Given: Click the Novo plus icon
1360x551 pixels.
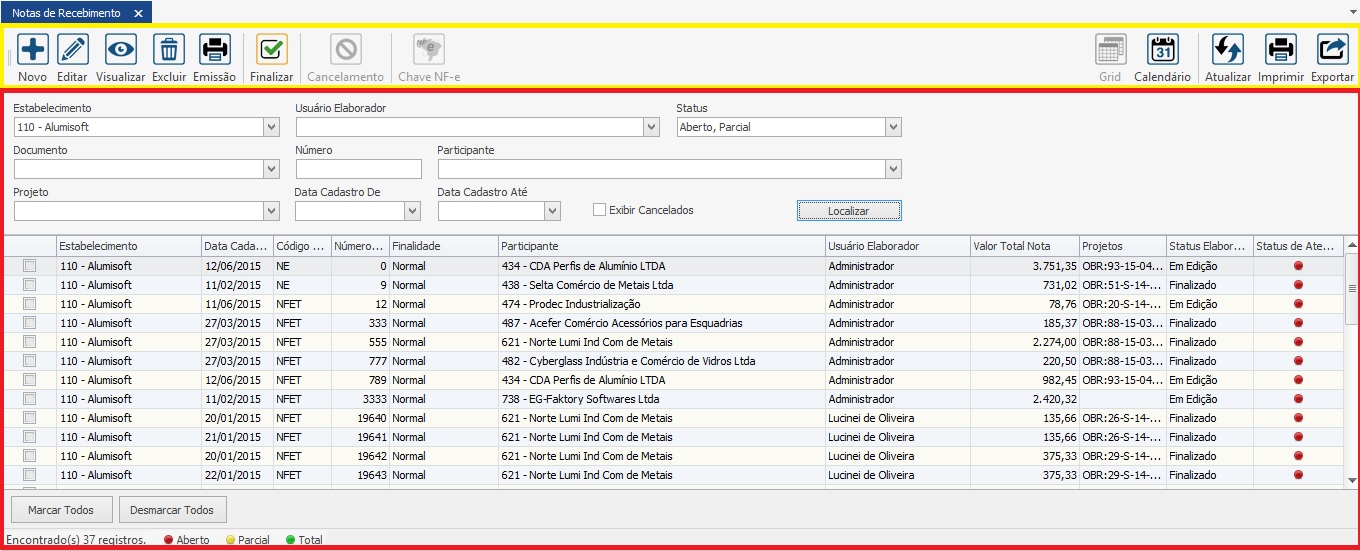Looking at the screenshot, I should pos(32,49).
